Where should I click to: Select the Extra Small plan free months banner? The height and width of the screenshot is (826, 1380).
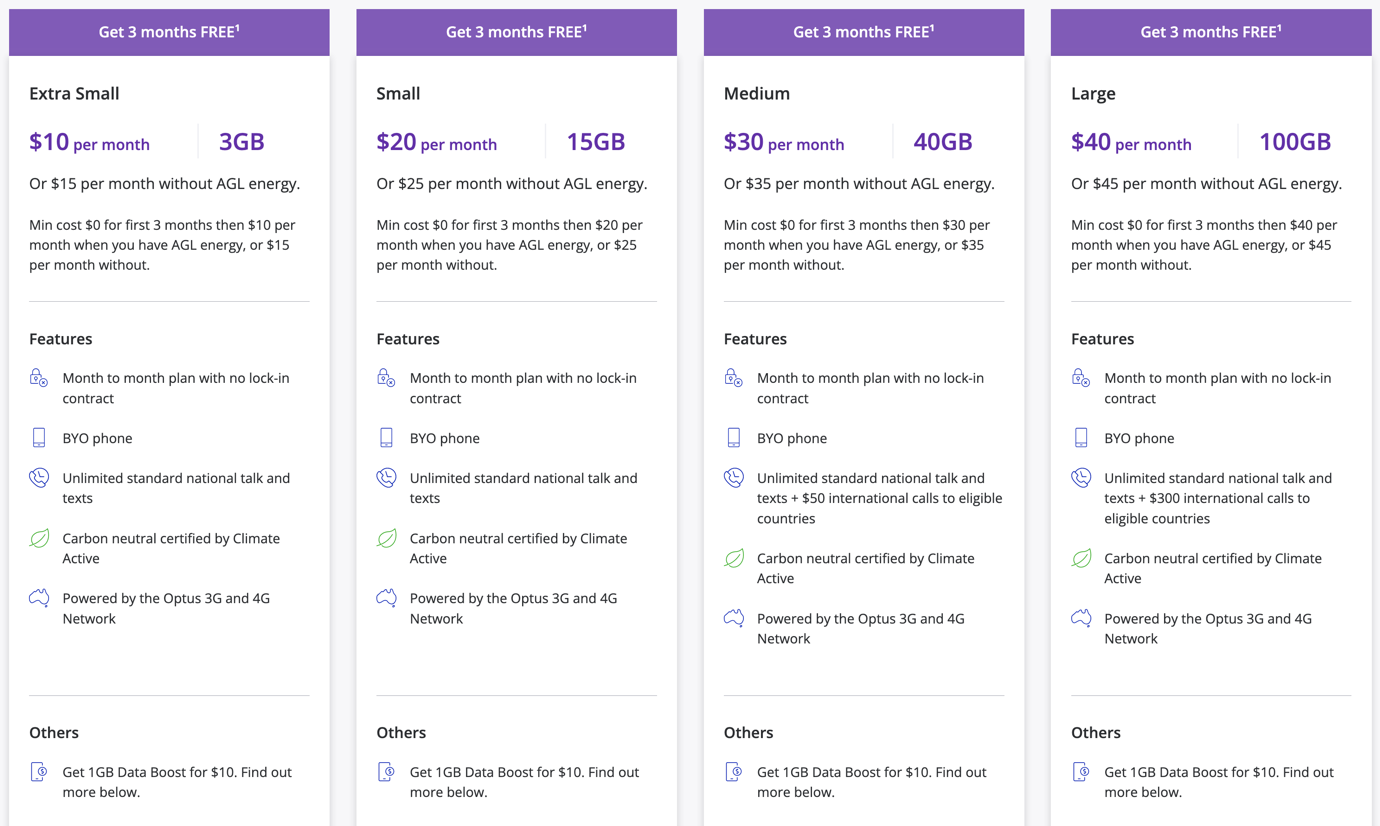coord(169,32)
